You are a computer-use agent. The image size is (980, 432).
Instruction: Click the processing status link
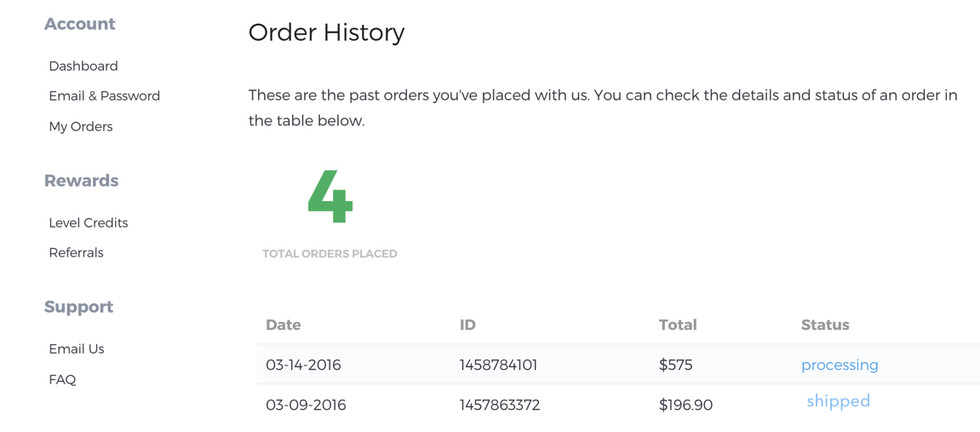tap(839, 365)
